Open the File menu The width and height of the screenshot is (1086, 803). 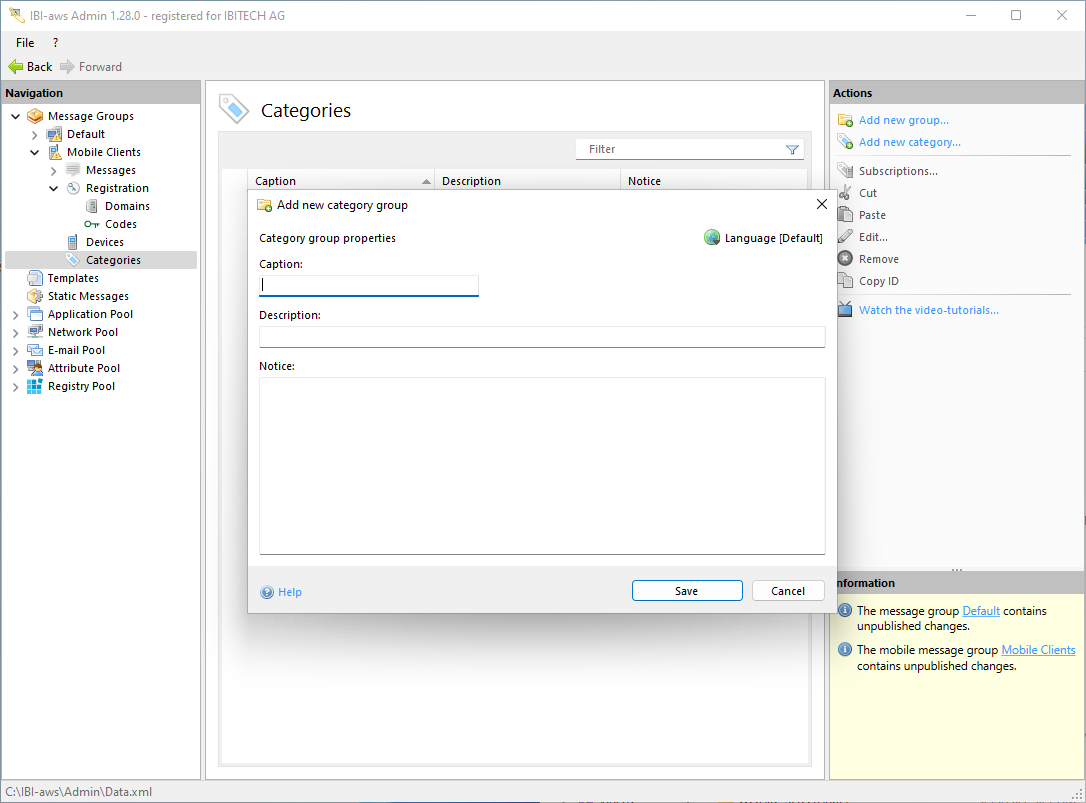coord(25,43)
